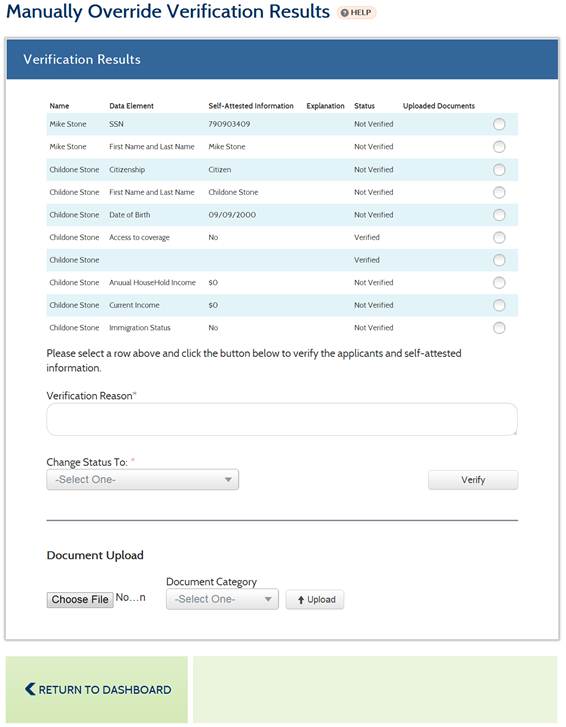
Task: Click the Immigration Status data element cell
Action: pyautogui.click(x=140, y=328)
